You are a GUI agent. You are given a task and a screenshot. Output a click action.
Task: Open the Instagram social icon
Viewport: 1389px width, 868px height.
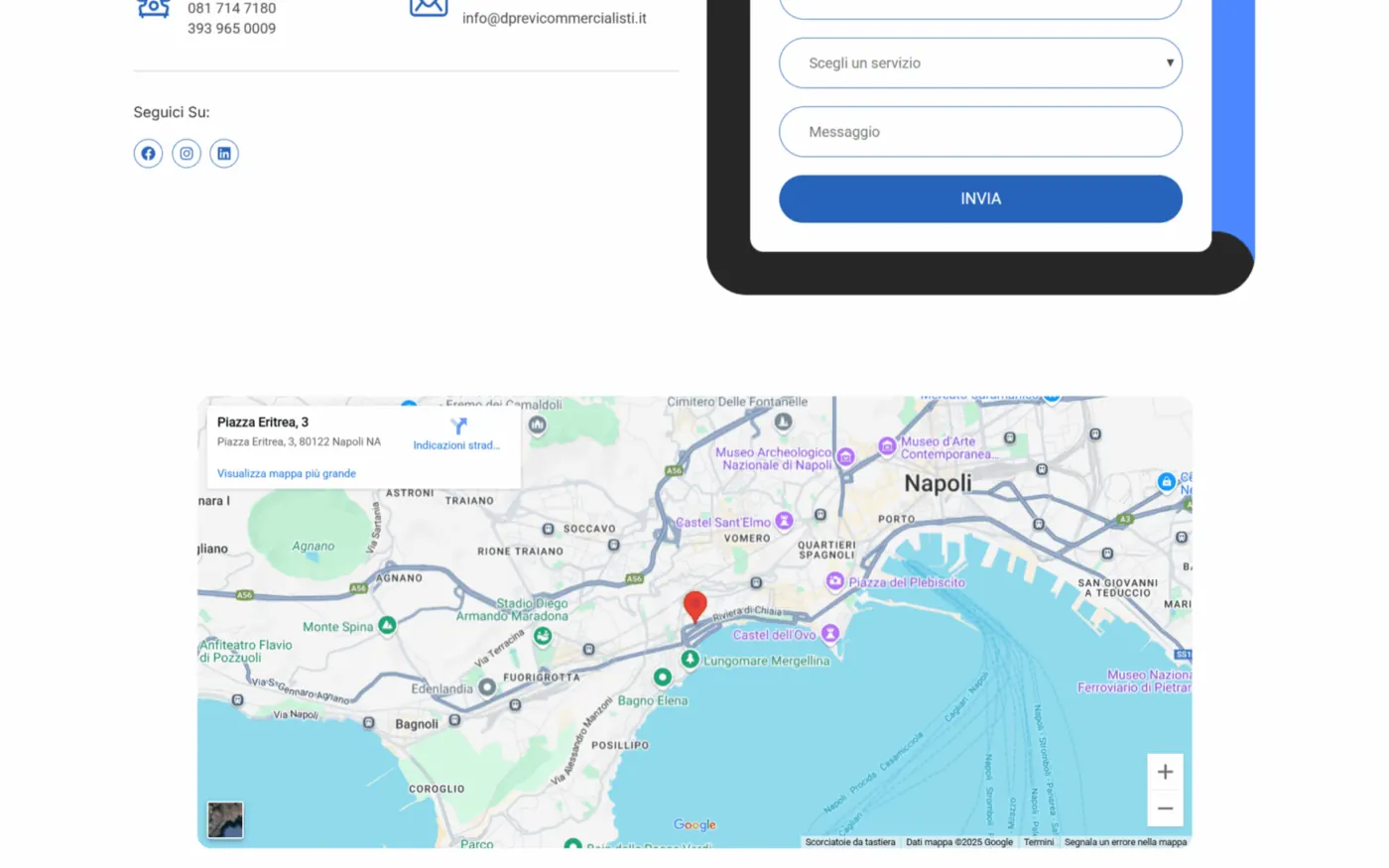click(187, 154)
